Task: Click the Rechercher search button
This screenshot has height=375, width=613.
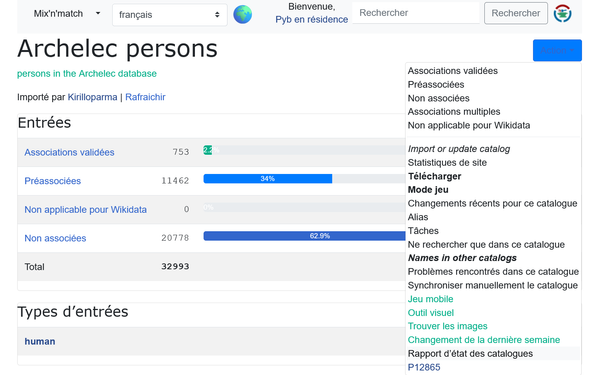Action: 516,13
